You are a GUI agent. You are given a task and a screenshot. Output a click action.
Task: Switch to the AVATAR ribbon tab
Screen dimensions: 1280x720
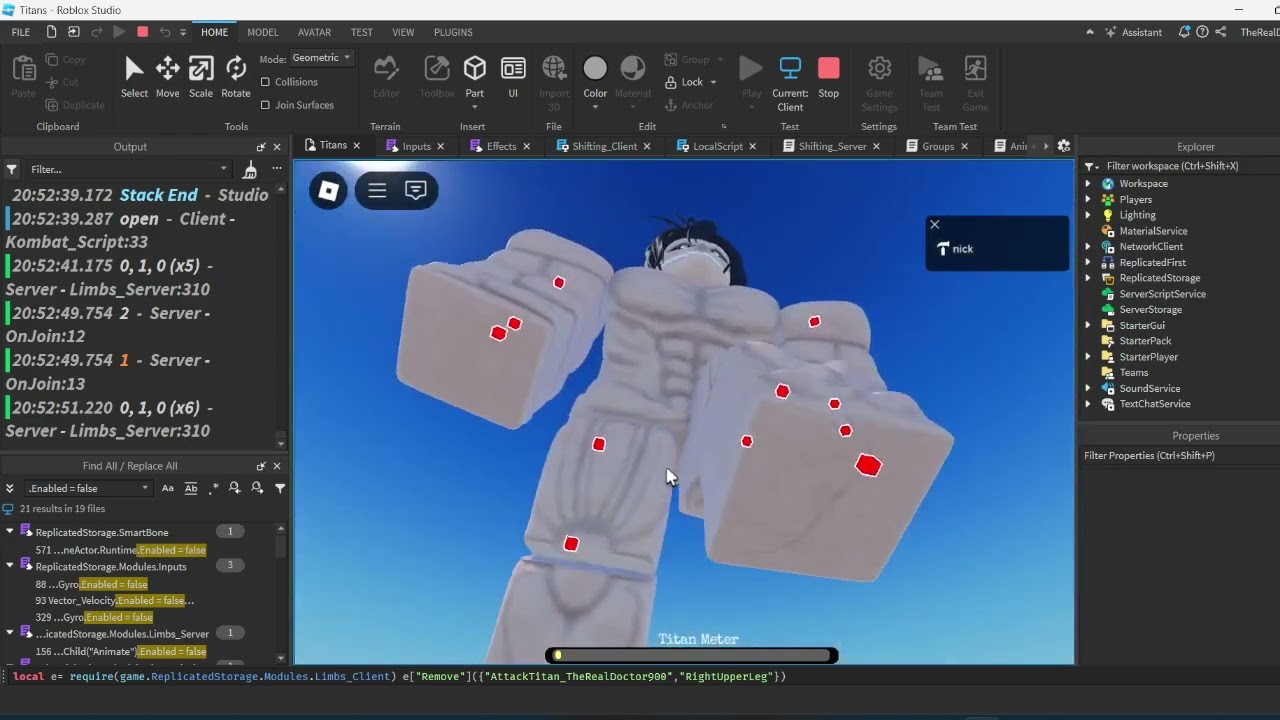[x=315, y=32]
